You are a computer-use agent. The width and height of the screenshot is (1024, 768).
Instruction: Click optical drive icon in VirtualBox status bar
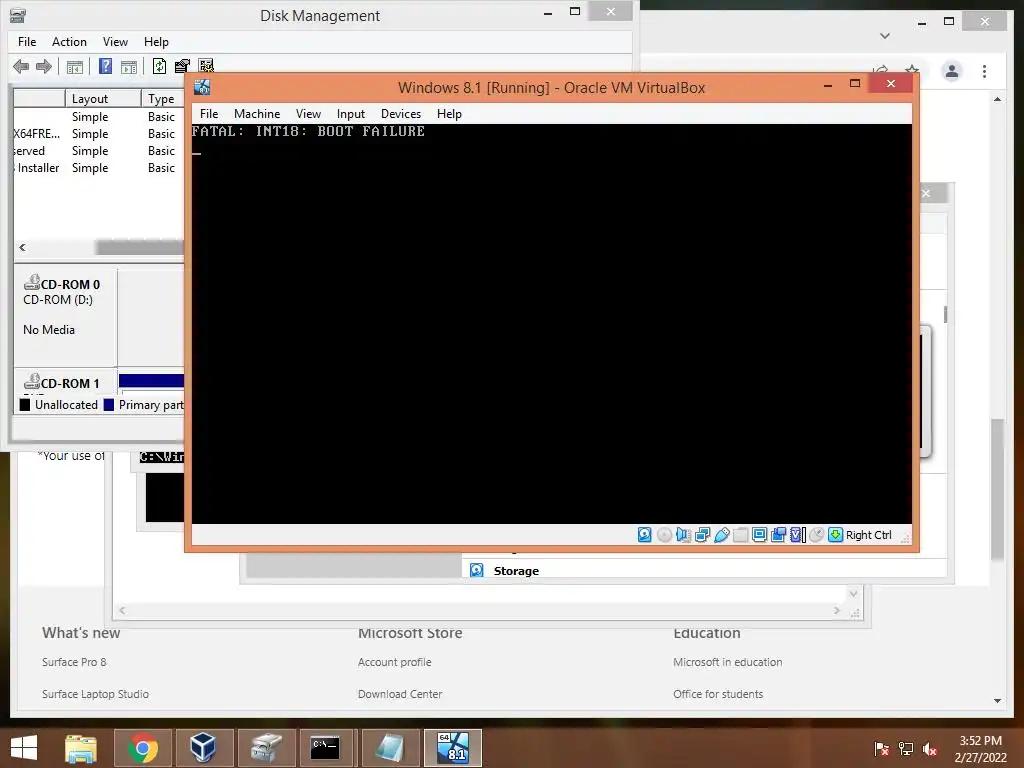(x=664, y=535)
